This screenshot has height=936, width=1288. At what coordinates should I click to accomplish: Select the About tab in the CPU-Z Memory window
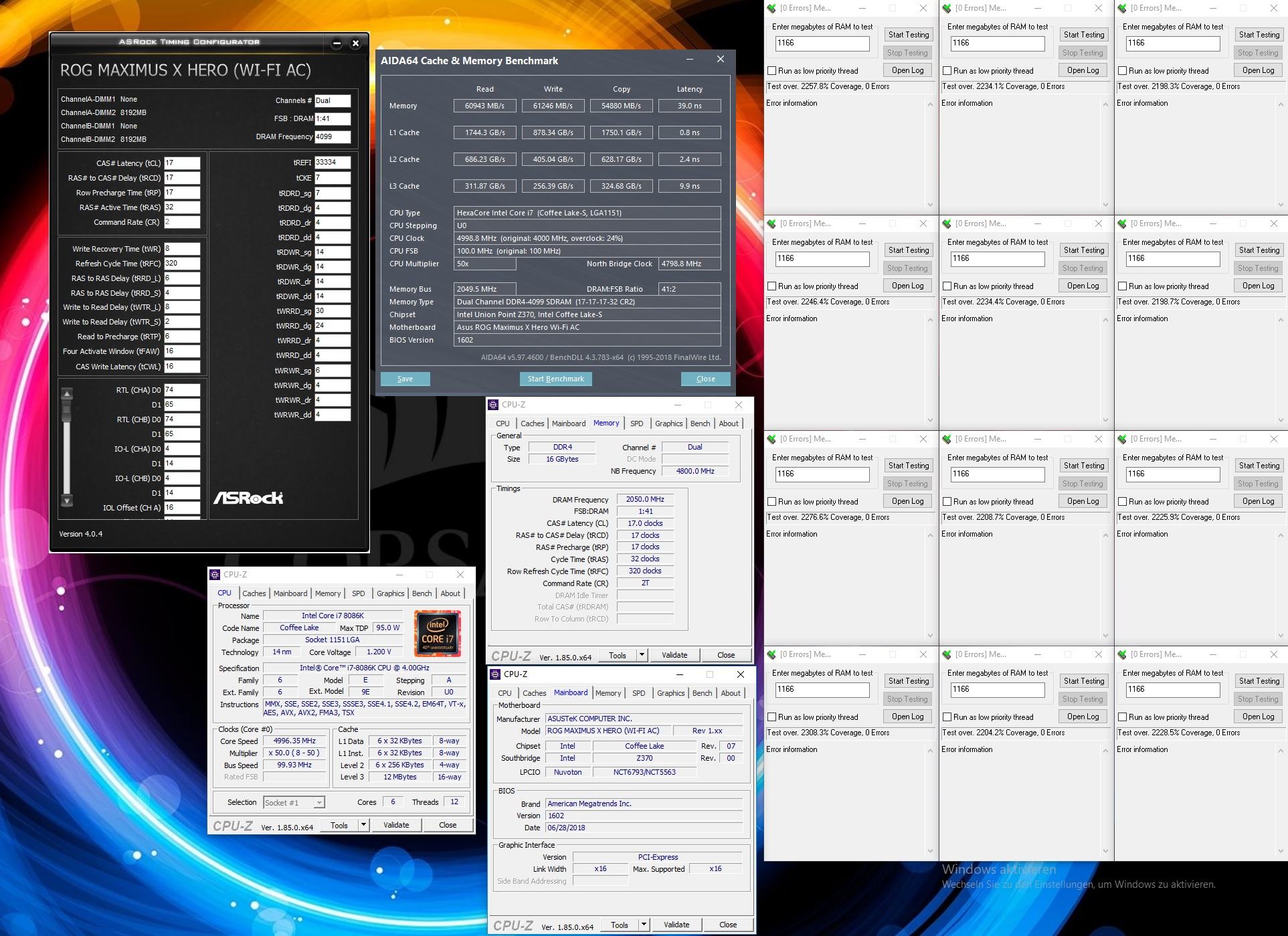(729, 424)
